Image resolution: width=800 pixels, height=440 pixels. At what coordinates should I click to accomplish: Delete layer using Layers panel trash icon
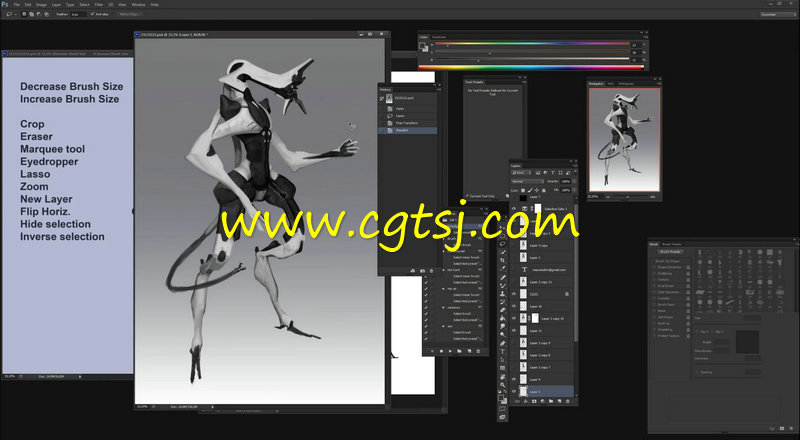pyautogui.click(x=568, y=401)
